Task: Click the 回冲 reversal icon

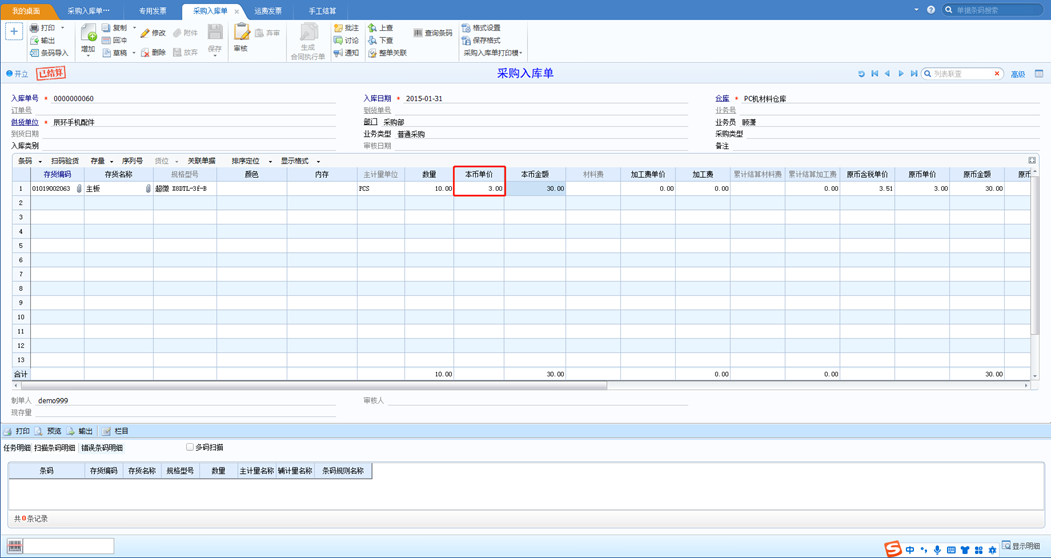Action: pos(106,40)
